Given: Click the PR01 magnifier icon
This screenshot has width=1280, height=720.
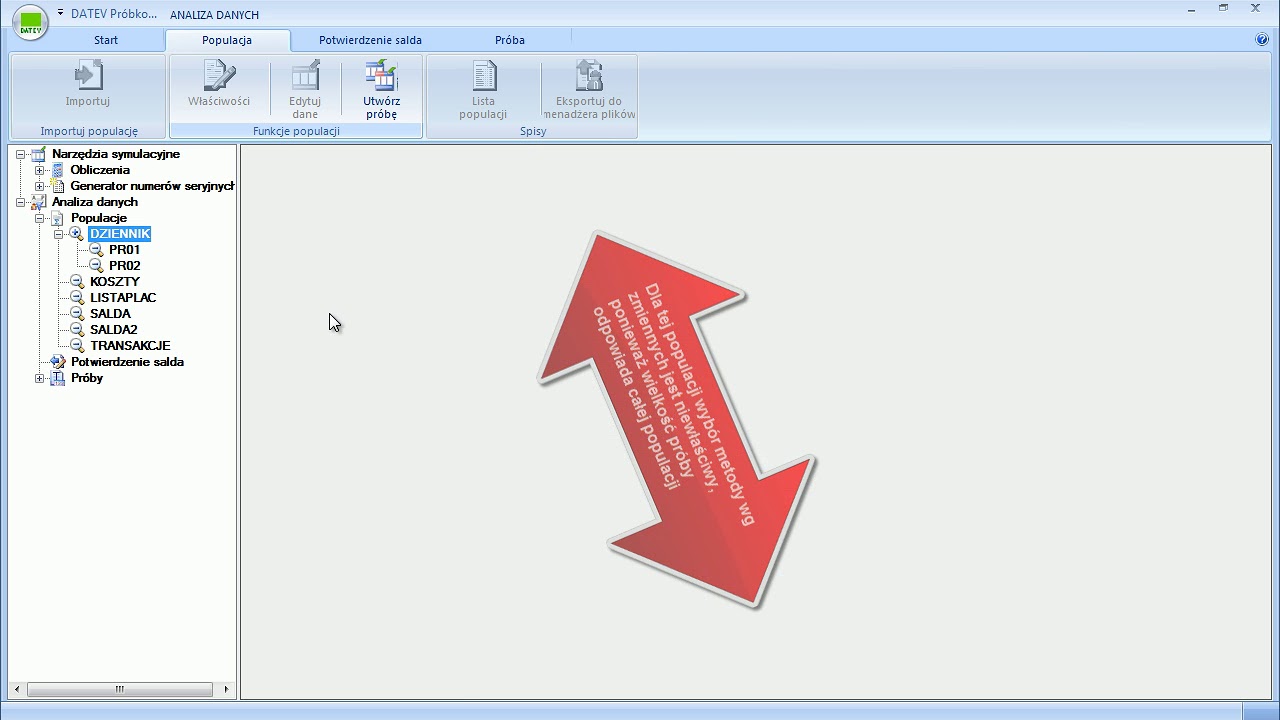Looking at the screenshot, I should (96, 250).
